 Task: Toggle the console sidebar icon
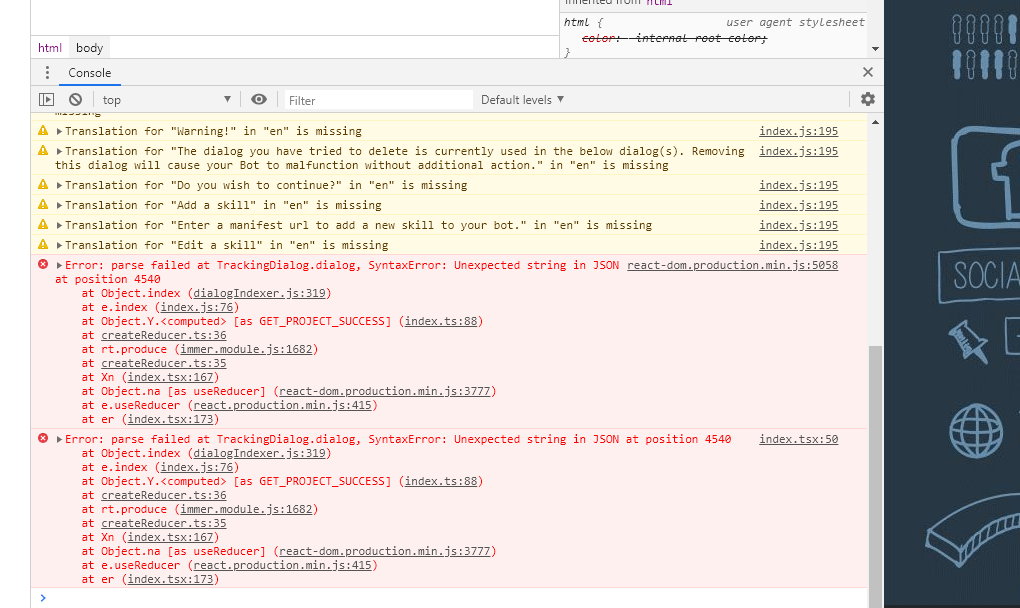pyautogui.click(x=44, y=99)
